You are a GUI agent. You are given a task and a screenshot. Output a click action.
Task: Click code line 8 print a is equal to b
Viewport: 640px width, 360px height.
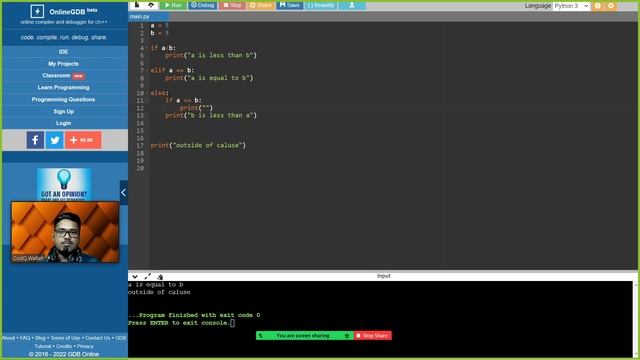(x=209, y=78)
